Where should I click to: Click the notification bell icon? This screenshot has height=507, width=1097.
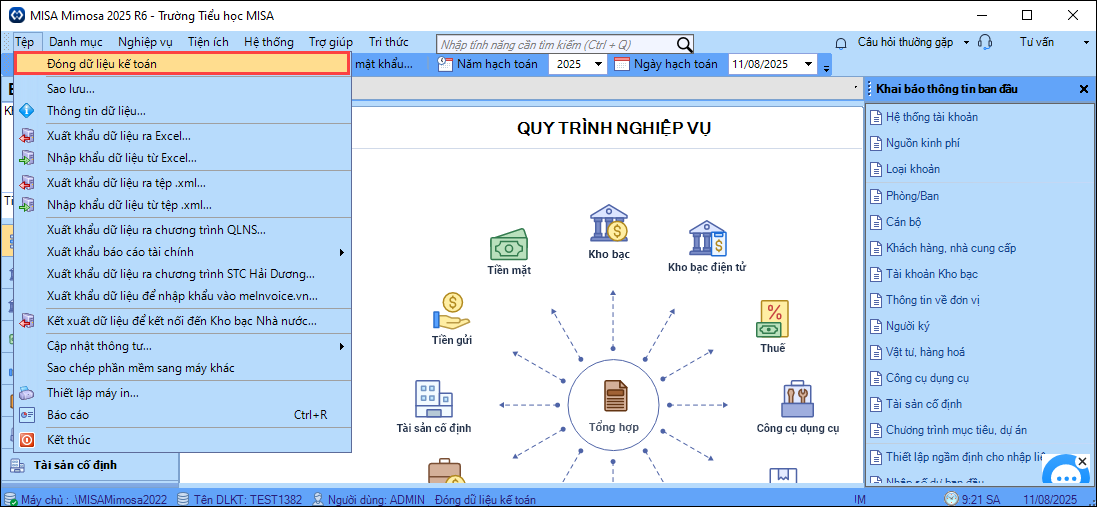coord(841,43)
